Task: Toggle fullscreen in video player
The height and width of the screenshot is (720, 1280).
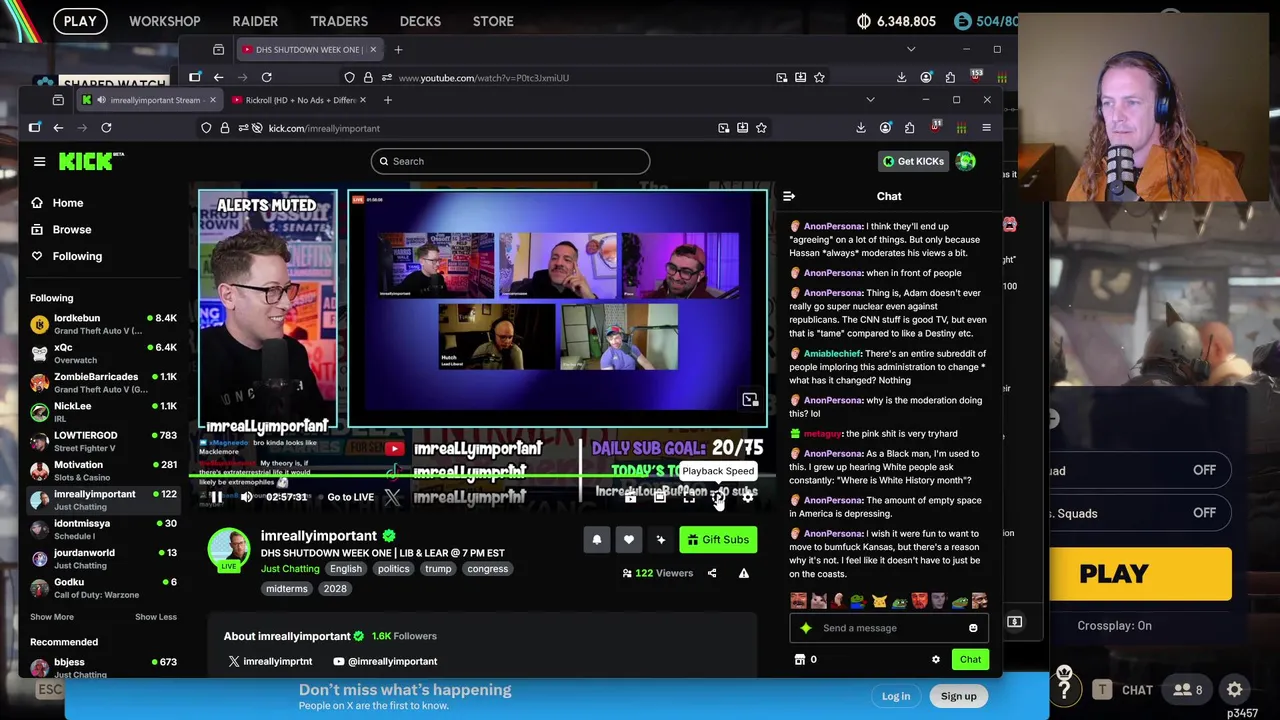Action: coord(689,497)
